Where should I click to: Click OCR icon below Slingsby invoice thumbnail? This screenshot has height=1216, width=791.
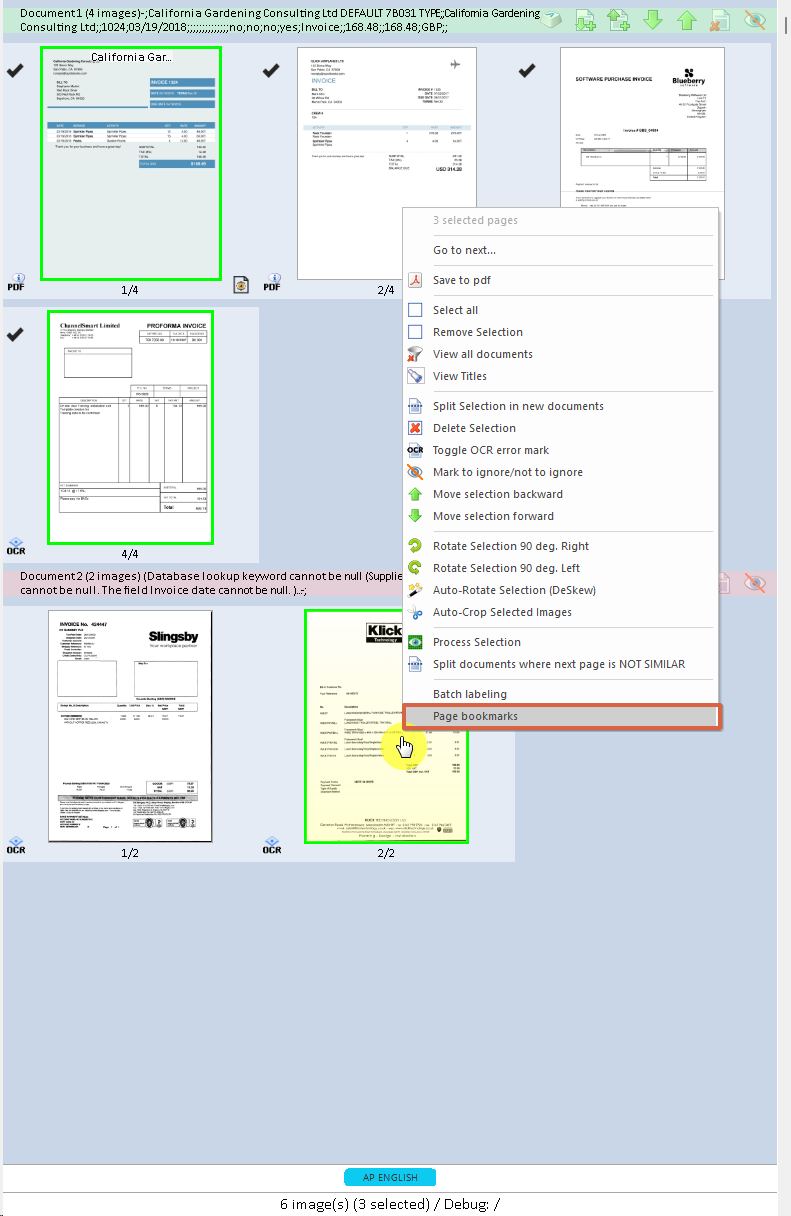coord(16,845)
